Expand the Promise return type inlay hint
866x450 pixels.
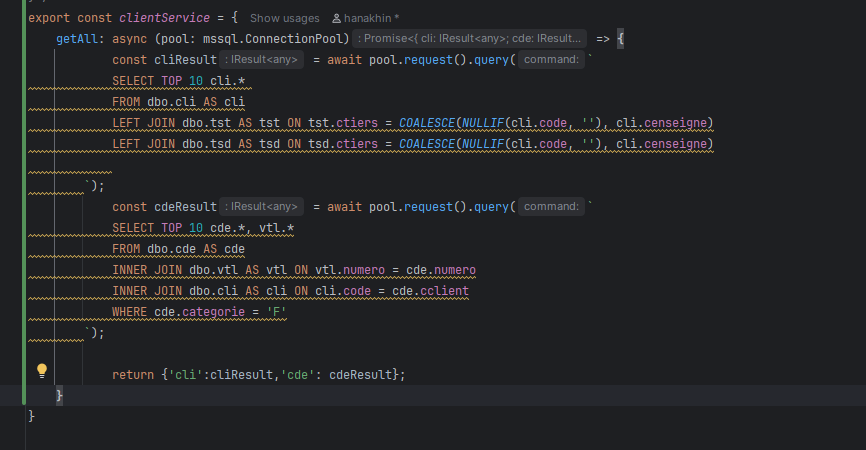pos(470,39)
